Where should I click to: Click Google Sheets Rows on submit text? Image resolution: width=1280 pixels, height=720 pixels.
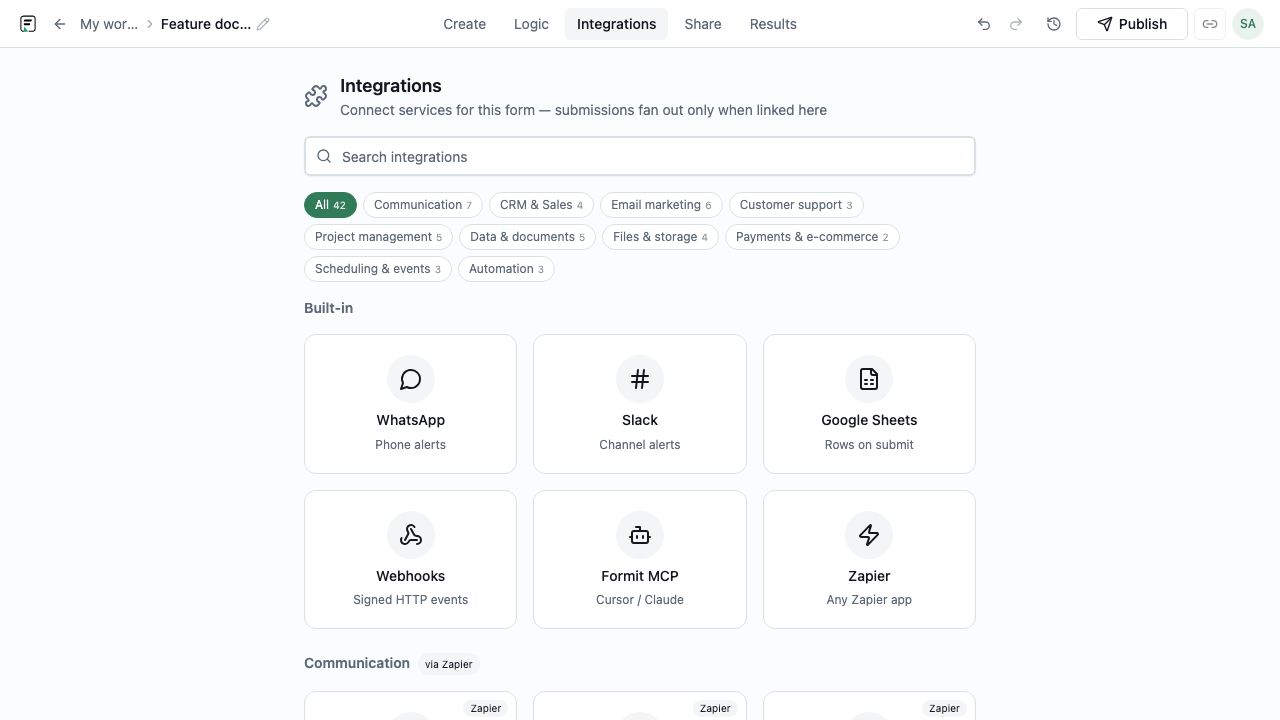coord(869,445)
